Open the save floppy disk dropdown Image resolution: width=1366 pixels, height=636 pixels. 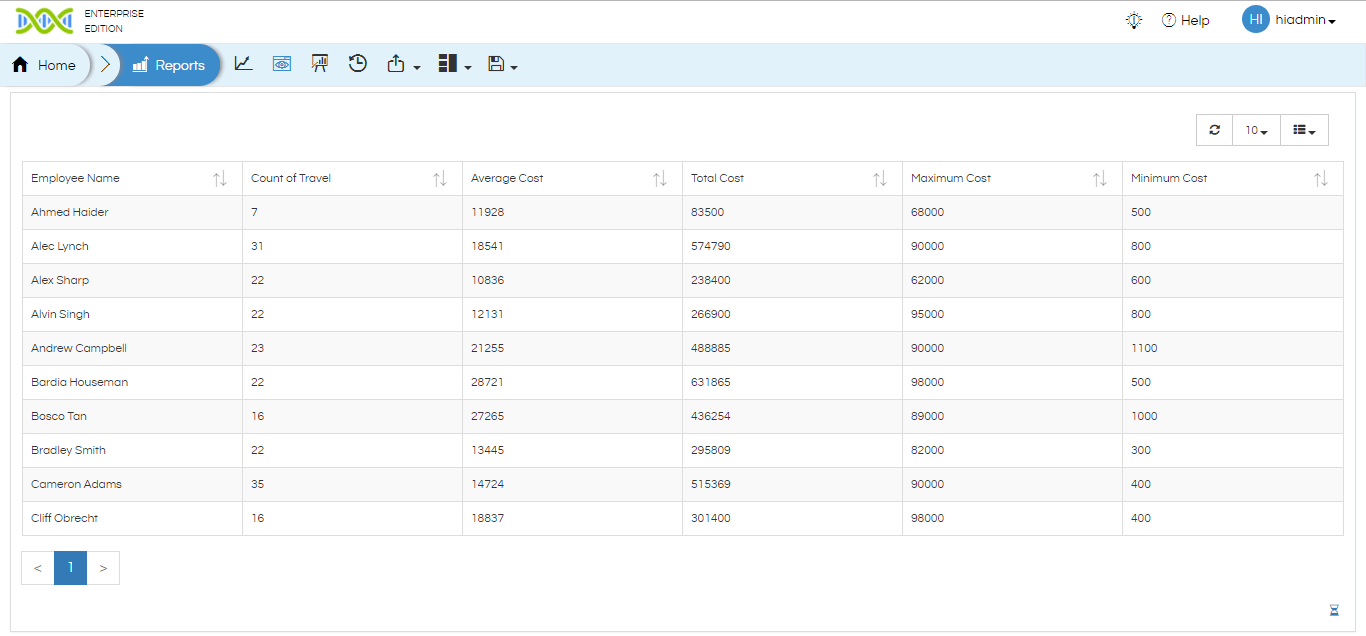[502, 65]
